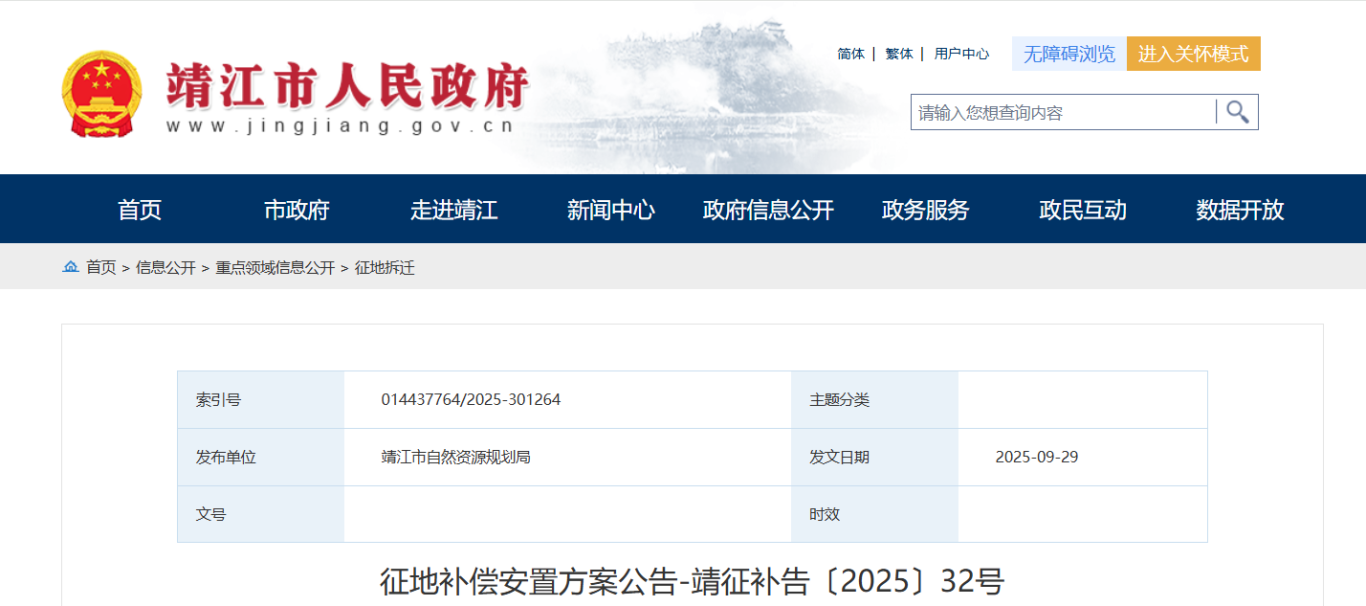Open the 走进靖江 navigation menu
The height and width of the screenshot is (606, 1366).
pyautogui.click(x=453, y=210)
